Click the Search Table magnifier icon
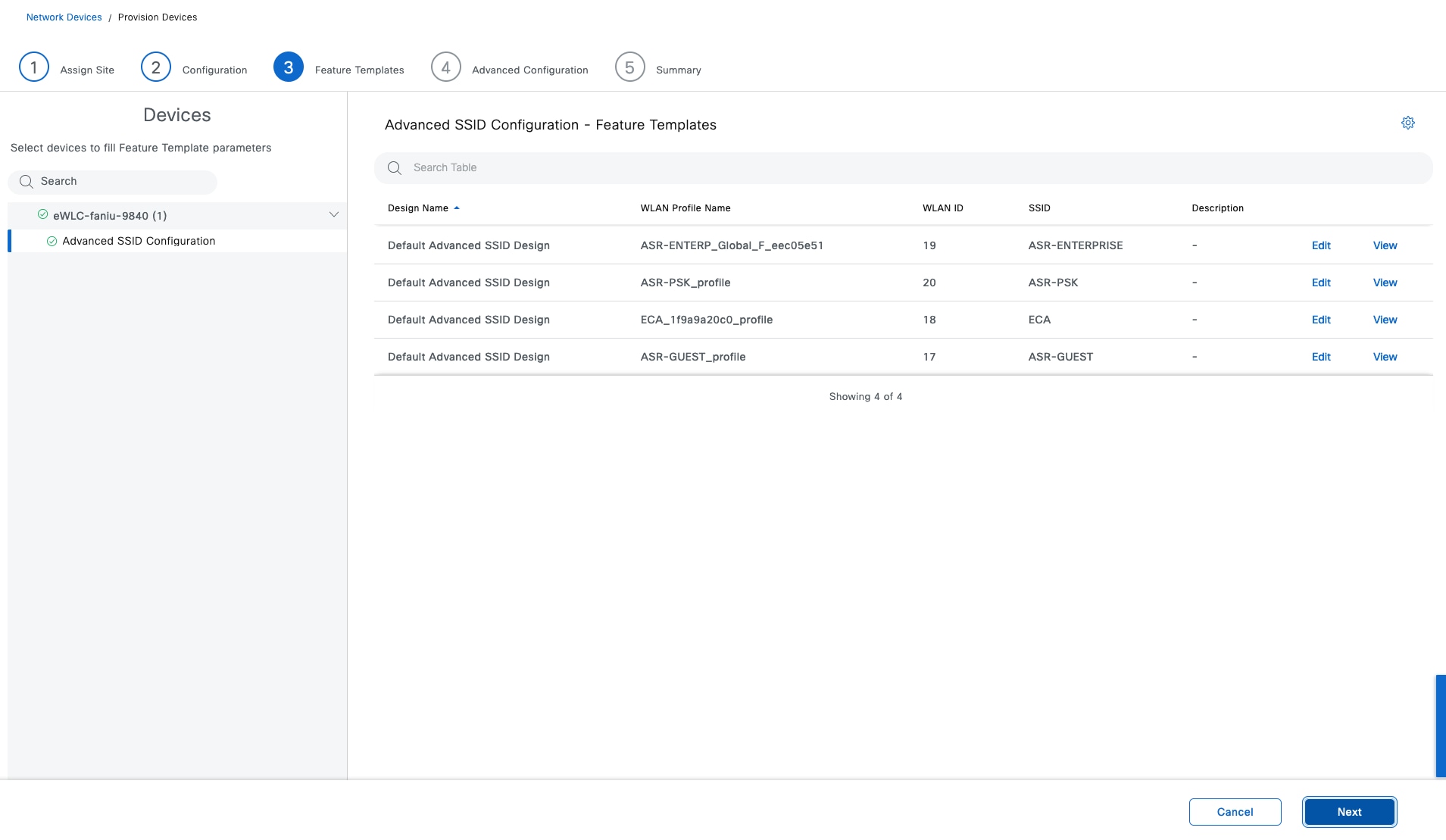1446x840 pixels. click(395, 168)
